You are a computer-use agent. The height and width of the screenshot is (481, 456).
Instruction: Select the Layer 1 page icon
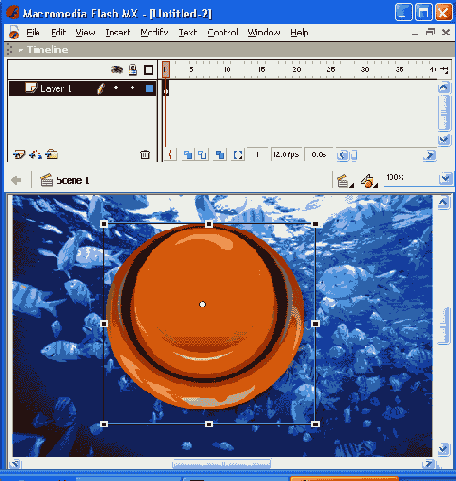click(x=31, y=88)
